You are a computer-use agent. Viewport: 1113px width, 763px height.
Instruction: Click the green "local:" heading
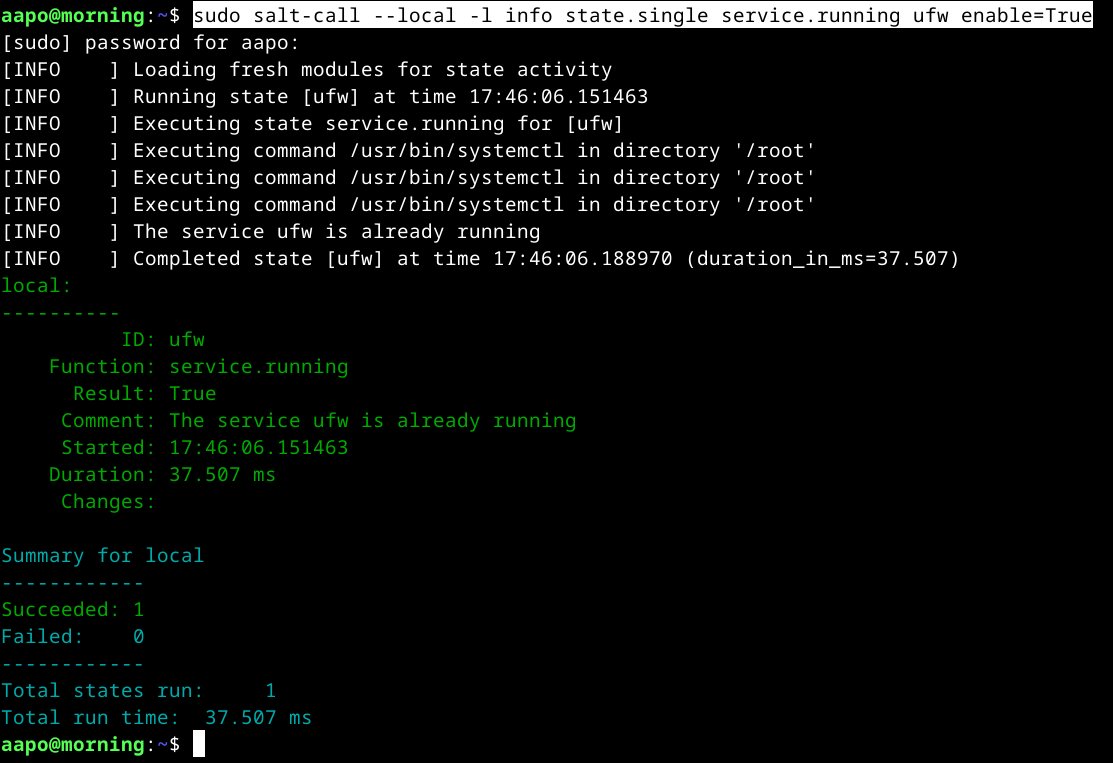click(x=37, y=286)
